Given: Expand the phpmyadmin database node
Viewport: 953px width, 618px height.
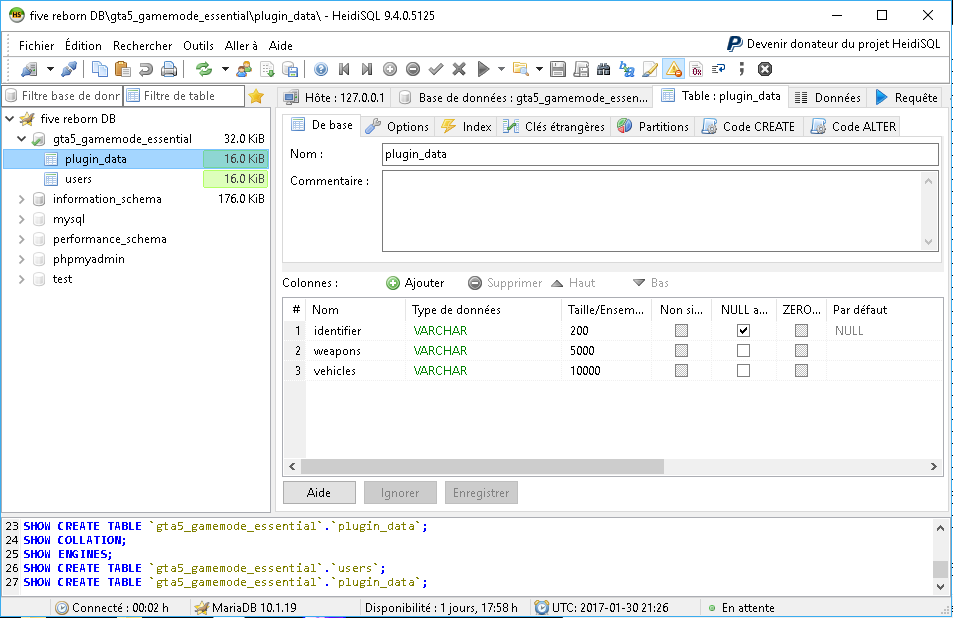Looking at the screenshot, I should click(22, 259).
